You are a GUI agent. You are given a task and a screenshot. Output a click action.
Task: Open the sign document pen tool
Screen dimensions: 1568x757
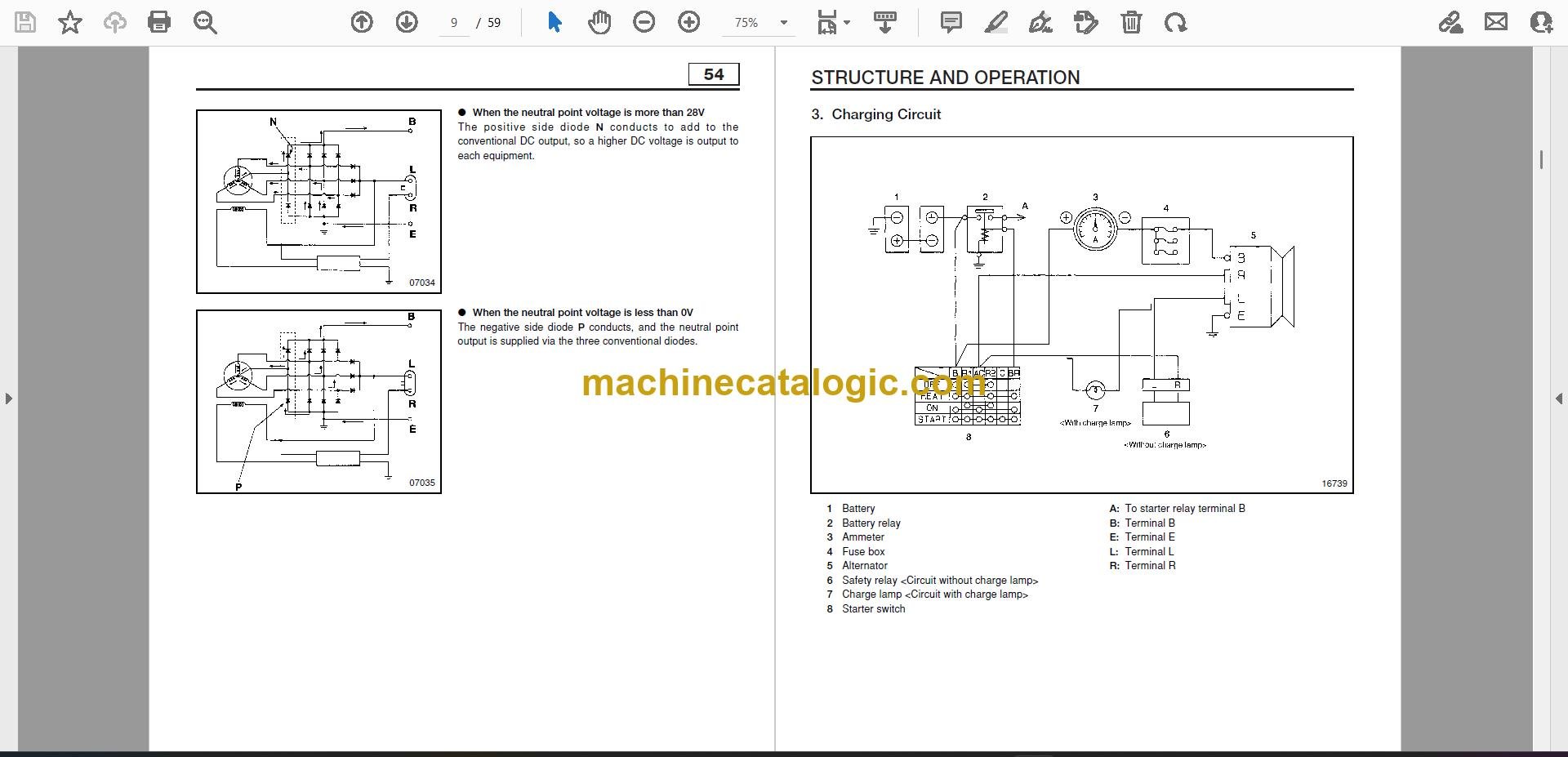click(1040, 22)
